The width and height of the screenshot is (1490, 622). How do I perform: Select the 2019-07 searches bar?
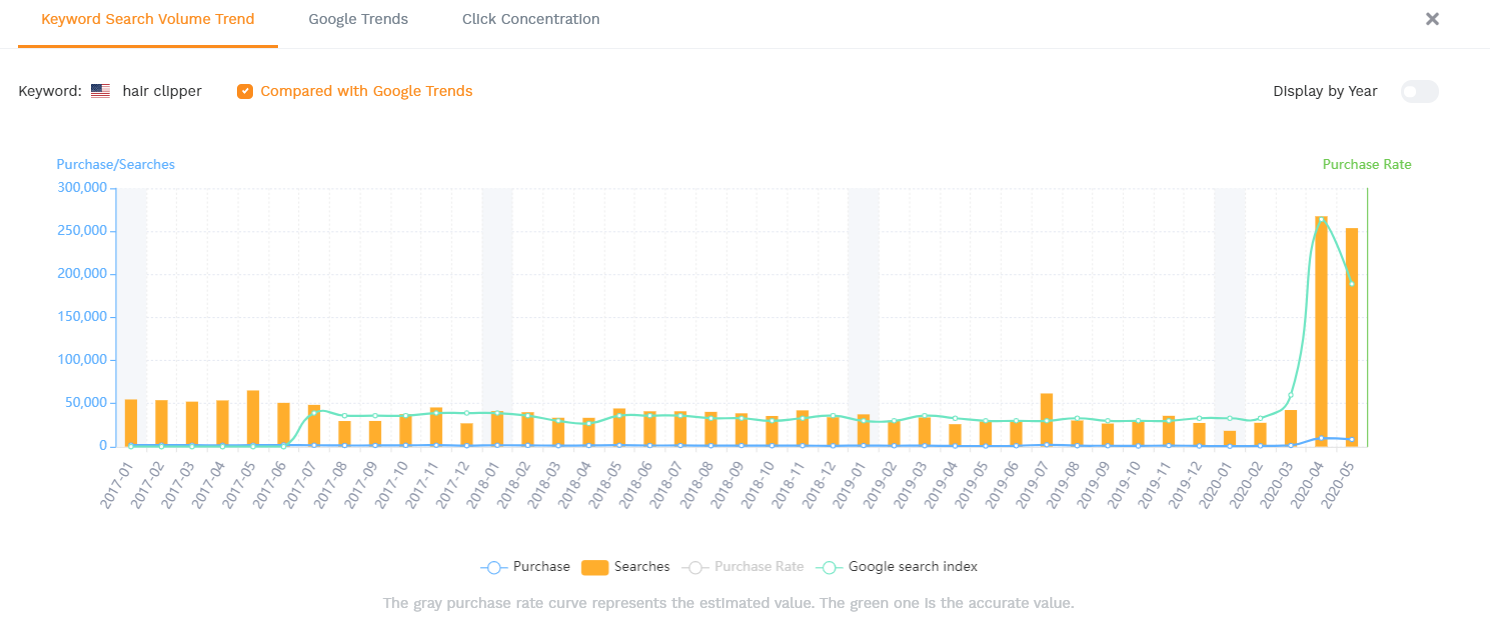pos(1047,420)
